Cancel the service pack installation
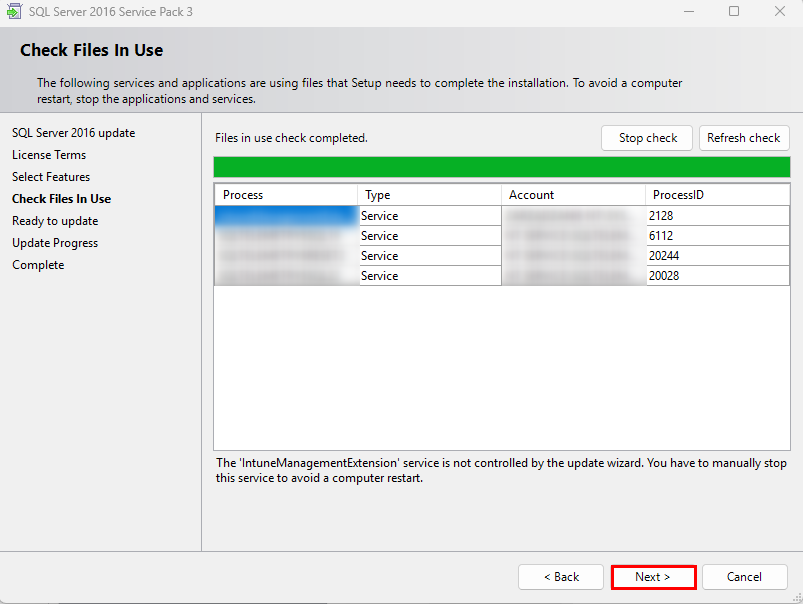Screen dimensions: 803x604 [745, 577]
